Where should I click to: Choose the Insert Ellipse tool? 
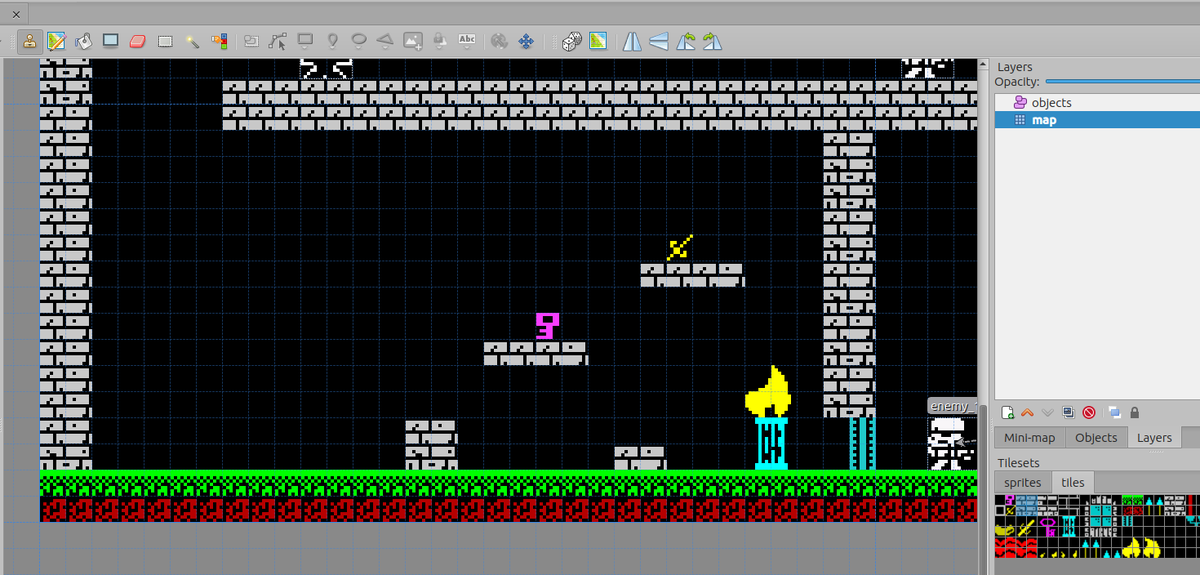(x=359, y=41)
